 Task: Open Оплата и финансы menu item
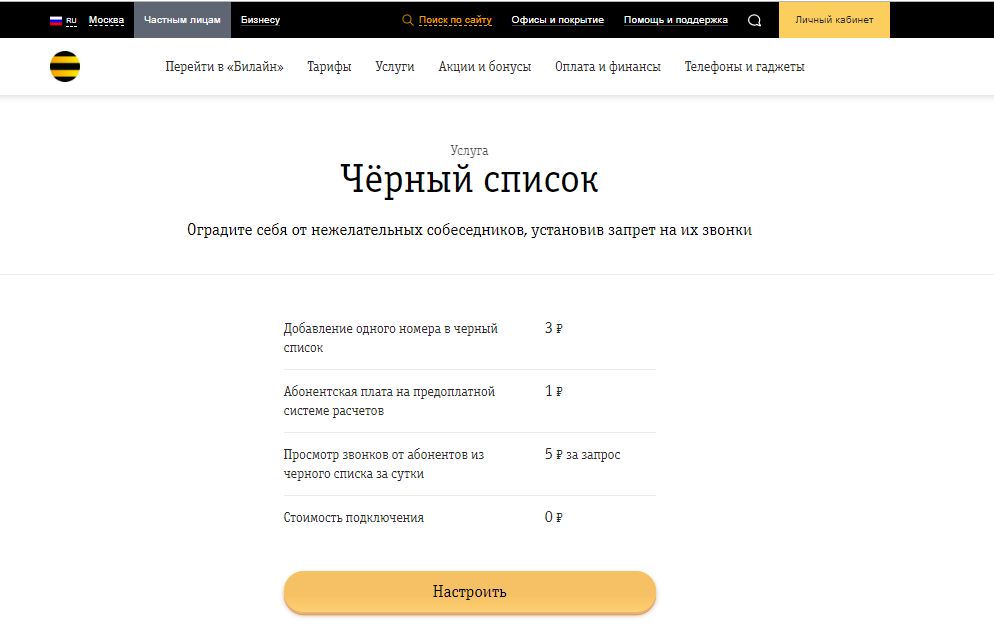[x=608, y=67]
